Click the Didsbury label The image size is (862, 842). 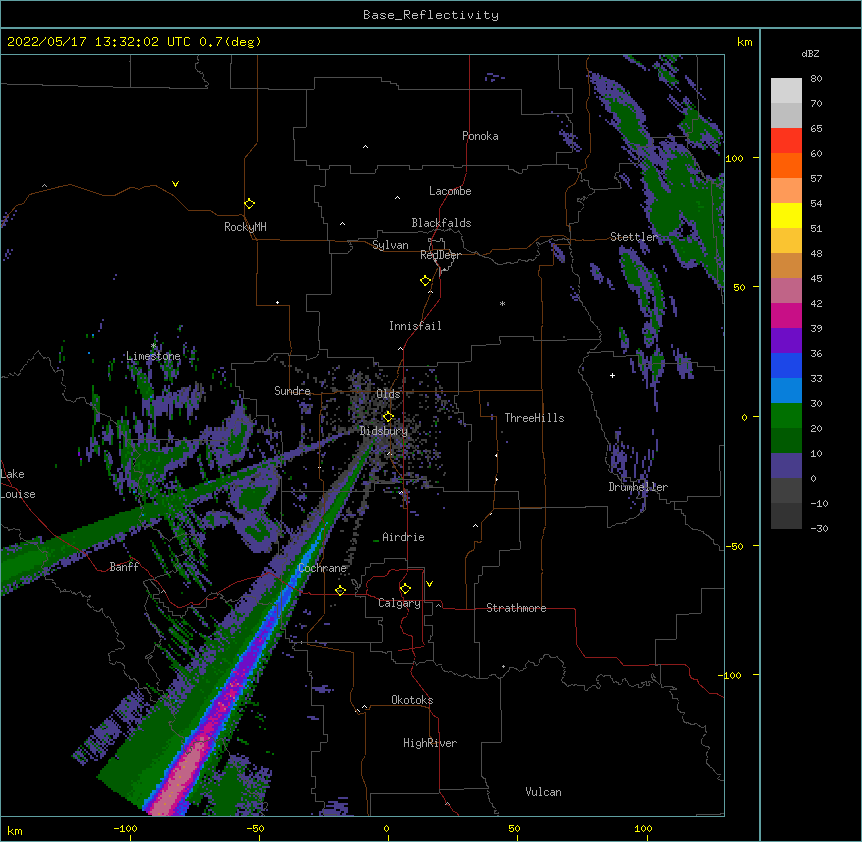tap(384, 431)
